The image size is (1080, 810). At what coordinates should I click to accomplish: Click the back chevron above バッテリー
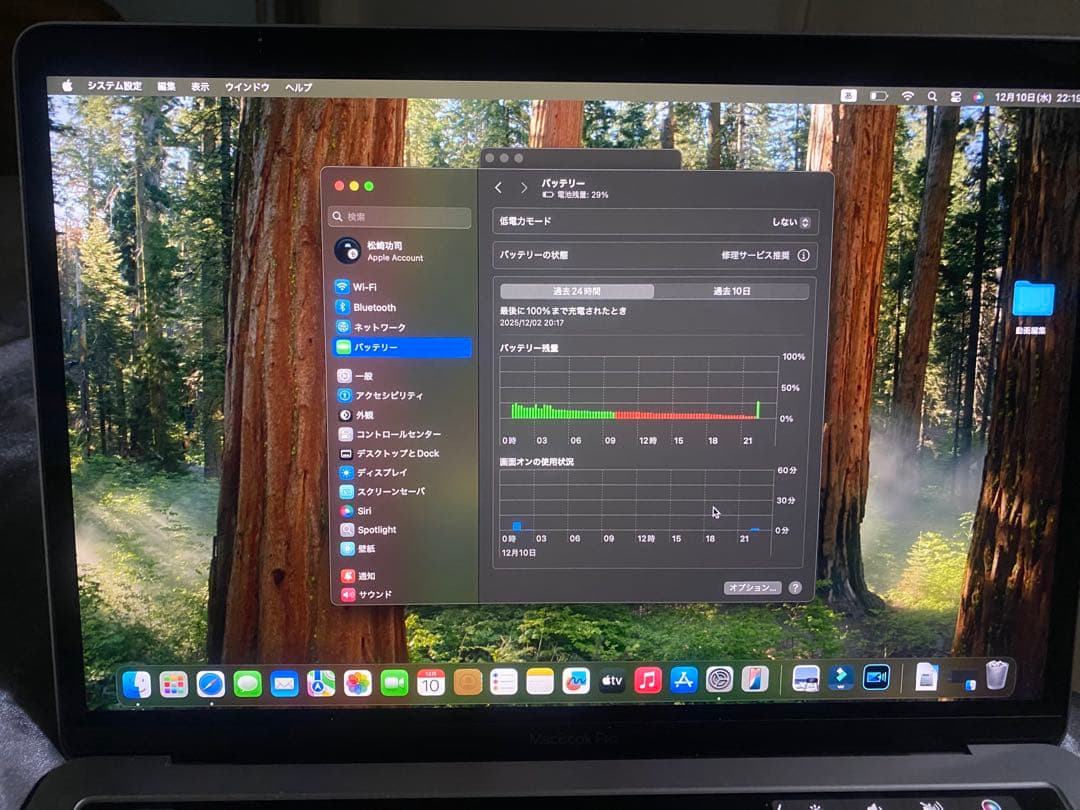tap(497, 187)
